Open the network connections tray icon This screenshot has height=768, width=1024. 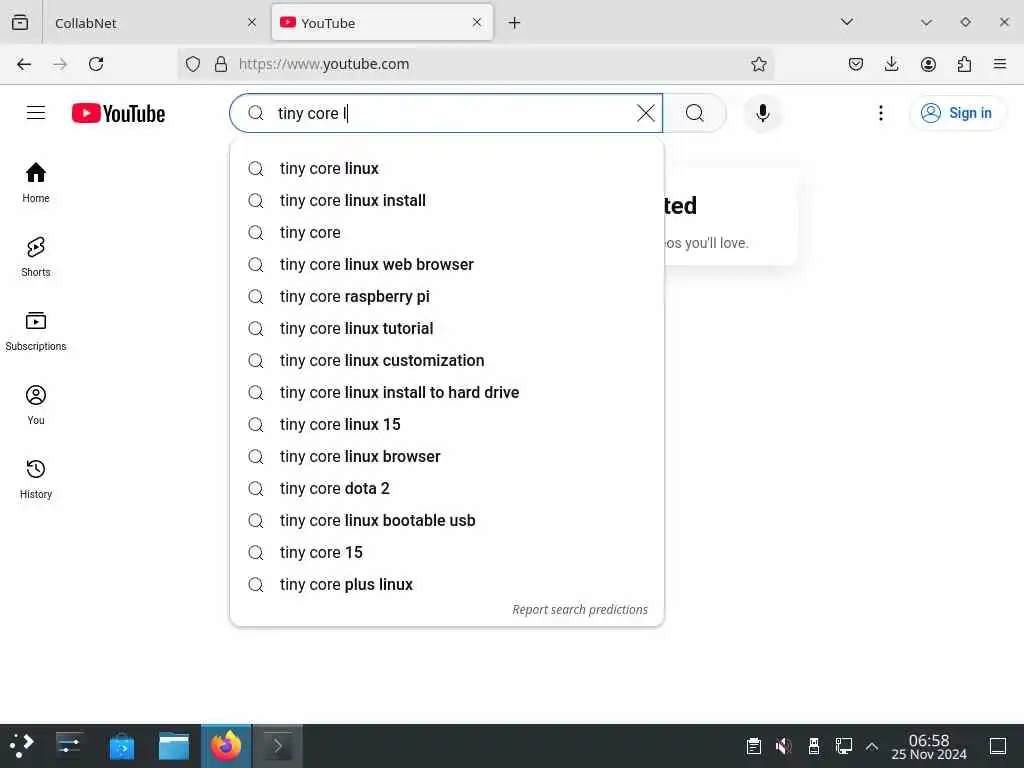coord(844,746)
